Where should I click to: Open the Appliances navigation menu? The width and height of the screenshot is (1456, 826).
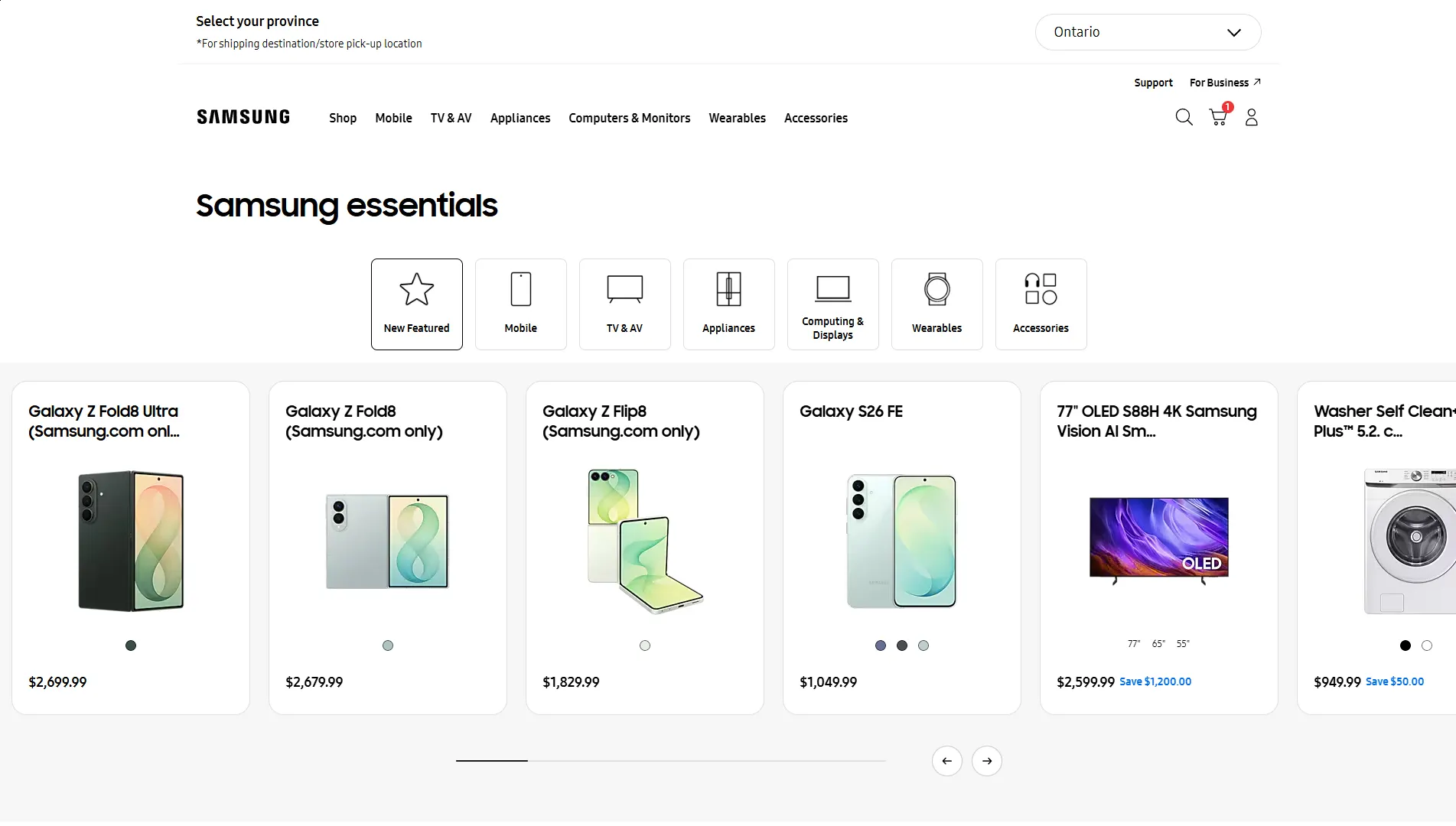pyautogui.click(x=520, y=118)
